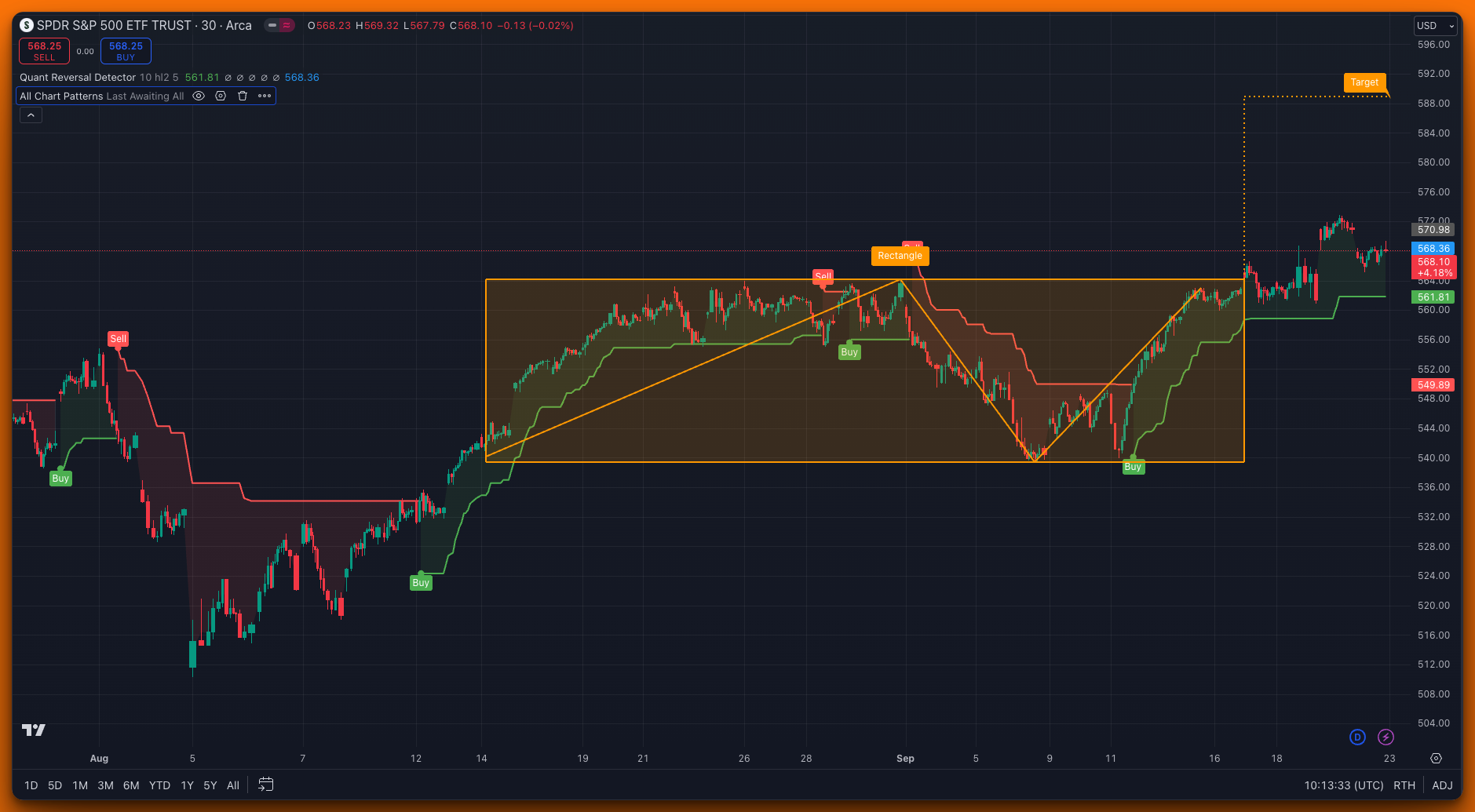1475x812 pixels.
Task: Open the Go to date calendar icon
Action: (266, 785)
